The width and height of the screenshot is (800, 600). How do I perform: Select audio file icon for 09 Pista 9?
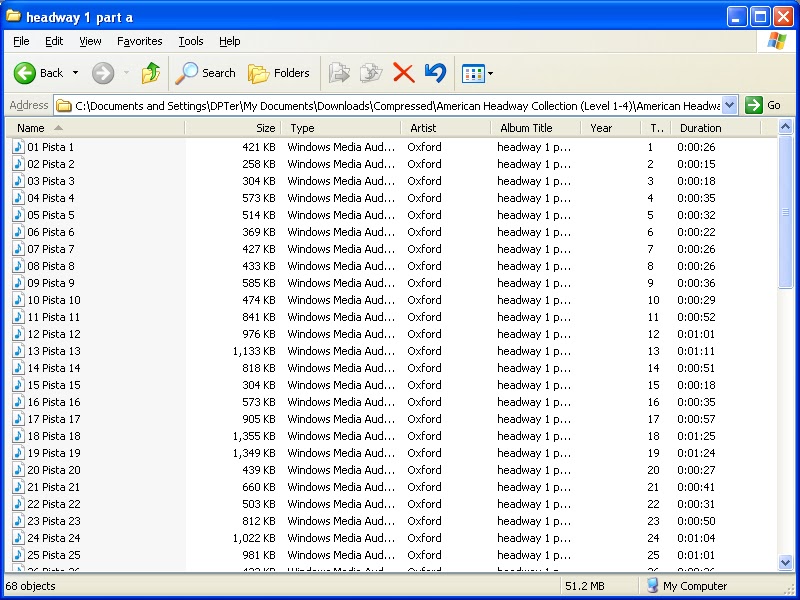[18, 283]
